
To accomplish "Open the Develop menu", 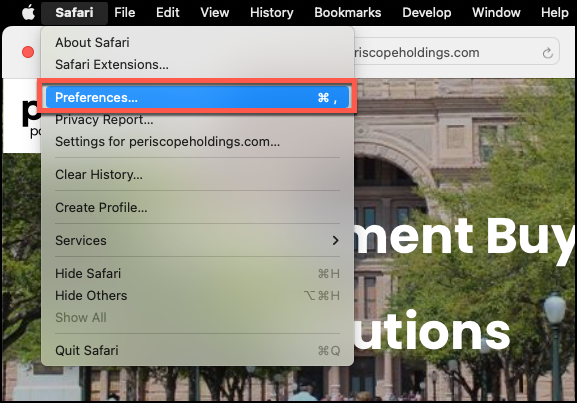I will point(427,13).
